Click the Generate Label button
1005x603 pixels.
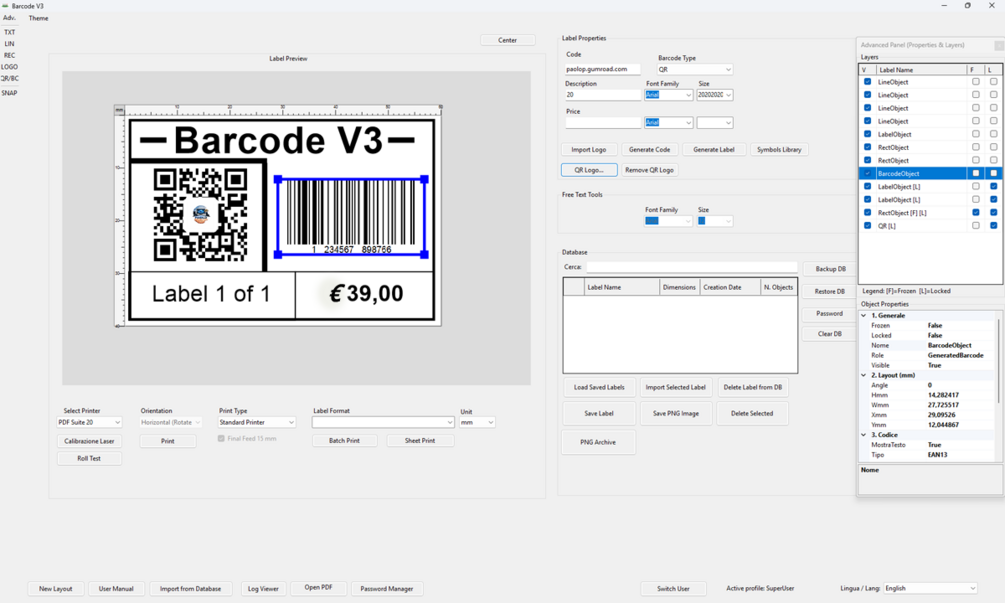point(714,149)
